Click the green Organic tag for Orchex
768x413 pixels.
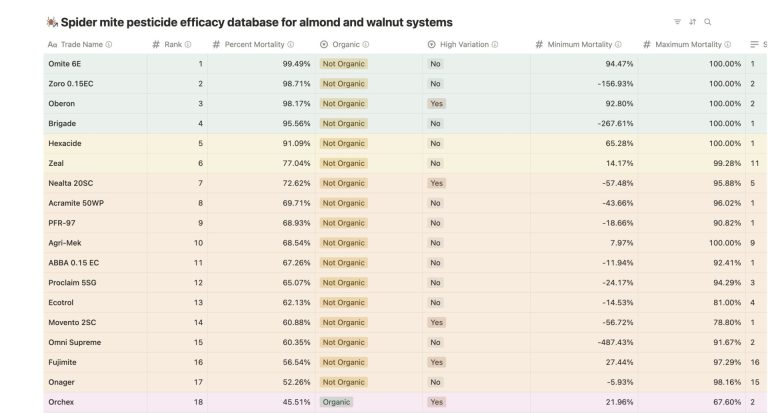[x=336, y=402]
